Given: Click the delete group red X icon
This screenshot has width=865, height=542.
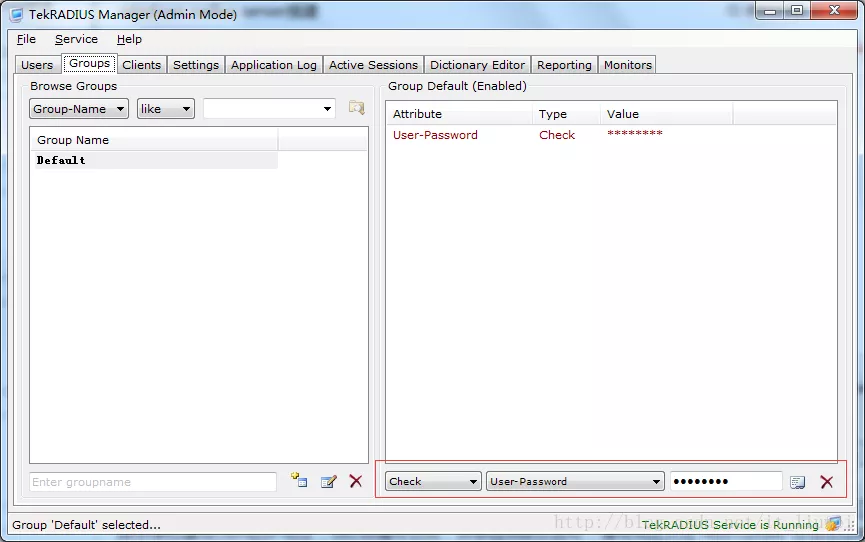Looking at the screenshot, I should point(355,481).
